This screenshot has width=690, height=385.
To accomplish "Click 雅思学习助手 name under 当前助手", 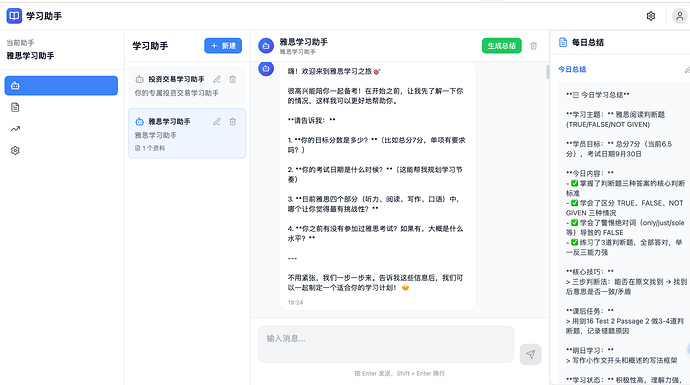I will click(x=30, y=55).
